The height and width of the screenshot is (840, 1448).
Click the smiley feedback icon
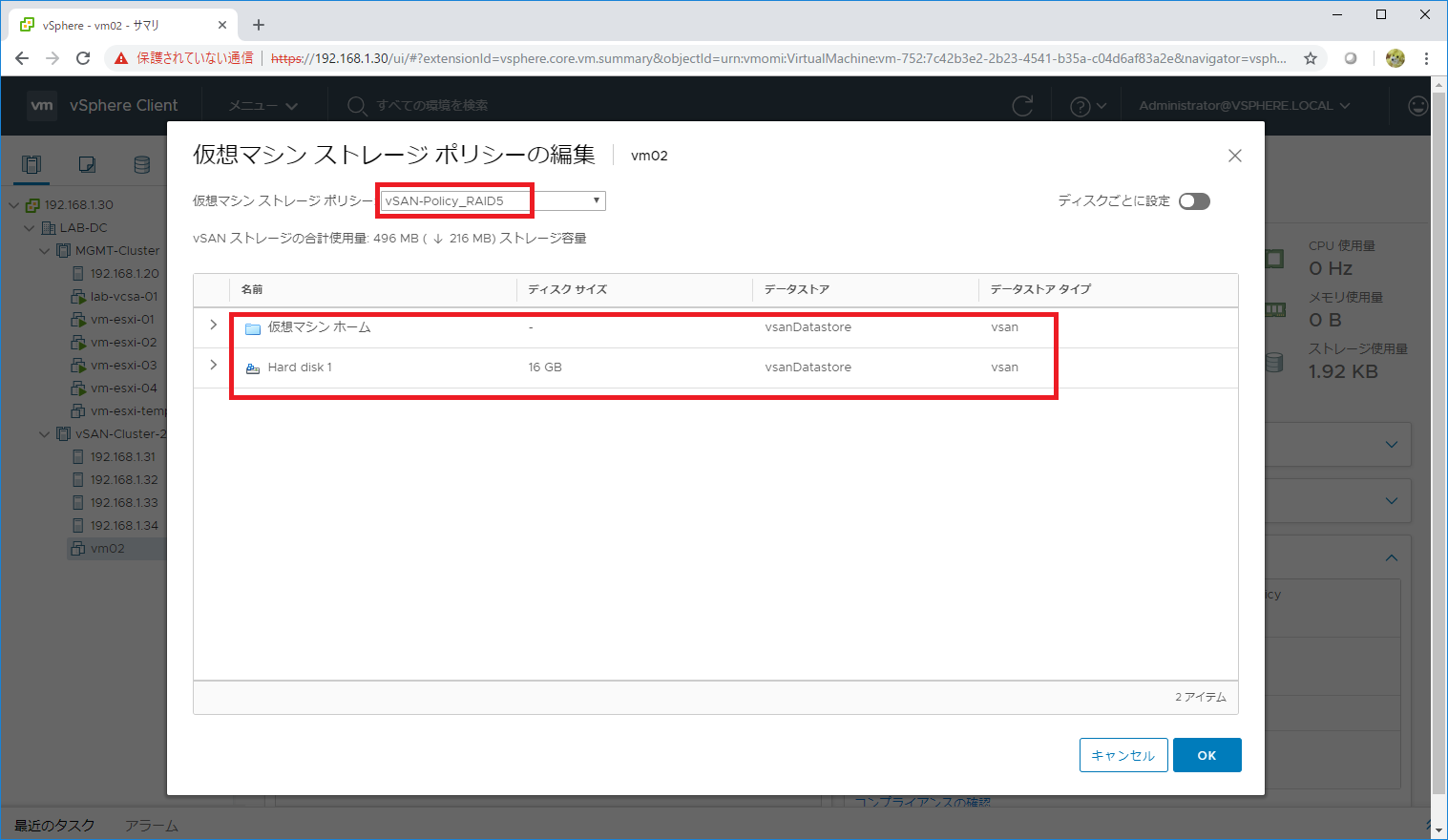point(1418,106)
